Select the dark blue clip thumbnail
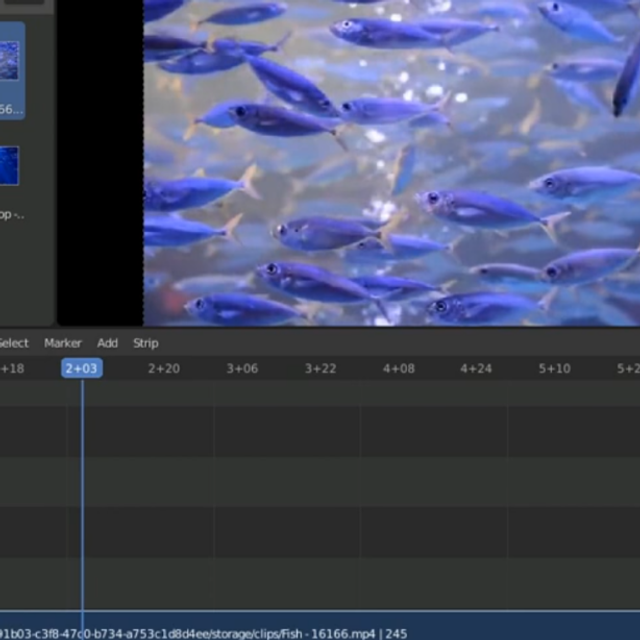This screenshot has width=640, height=640. 9,166
